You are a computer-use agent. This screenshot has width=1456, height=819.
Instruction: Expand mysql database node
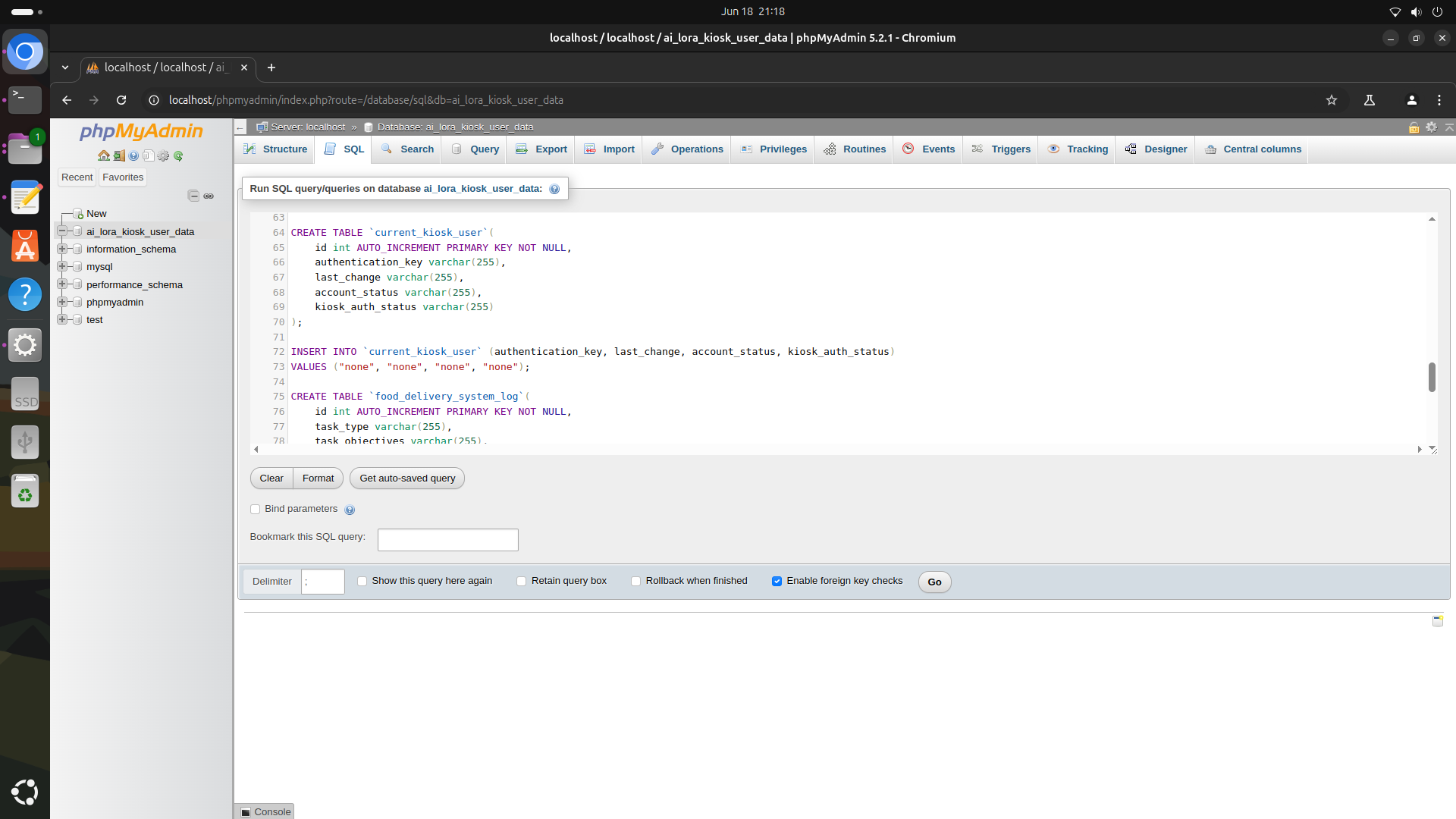pos(62,267)
